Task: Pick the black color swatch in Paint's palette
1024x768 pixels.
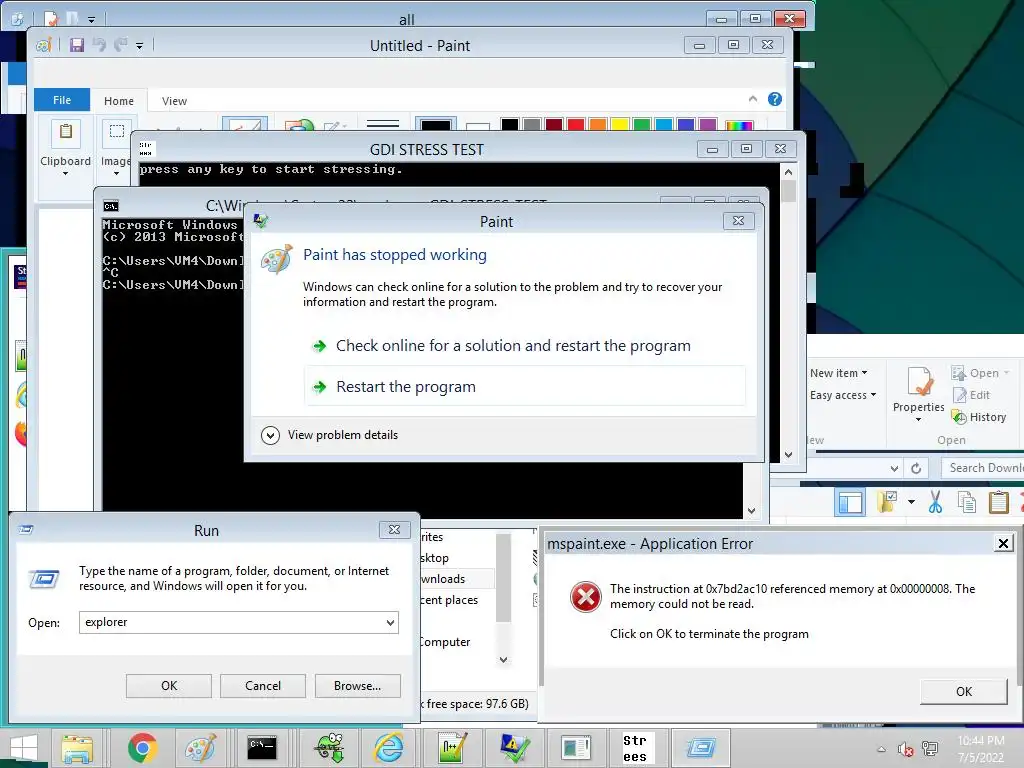Action: (510, 124)
